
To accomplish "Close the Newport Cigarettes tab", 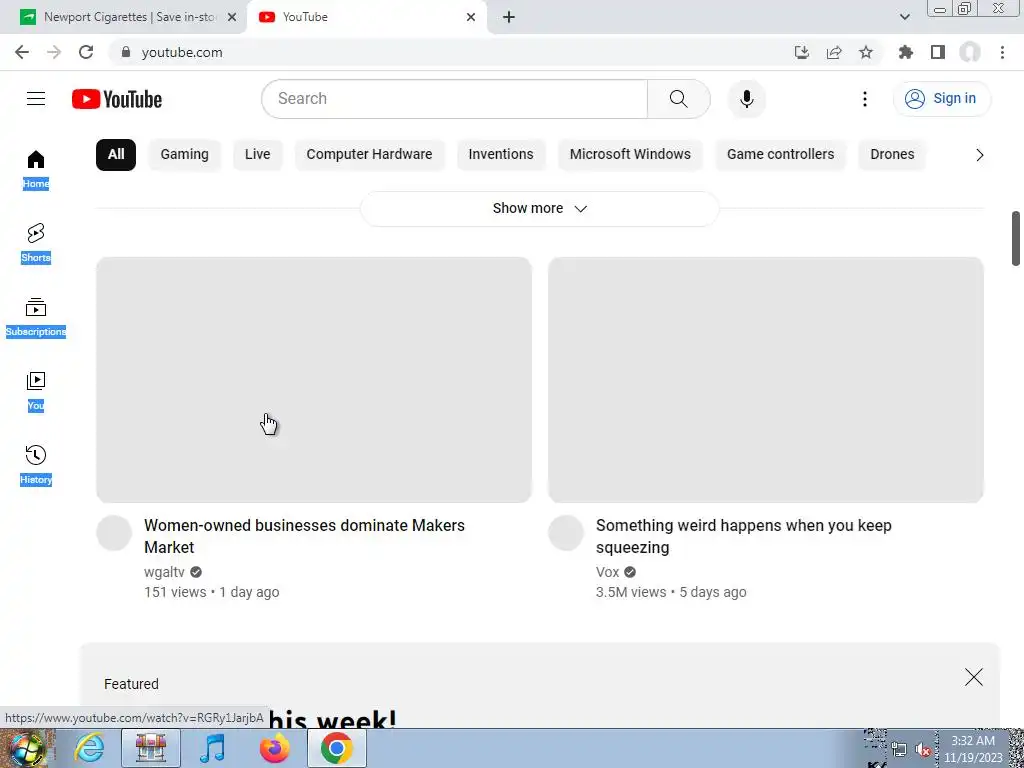I will 232,17.
